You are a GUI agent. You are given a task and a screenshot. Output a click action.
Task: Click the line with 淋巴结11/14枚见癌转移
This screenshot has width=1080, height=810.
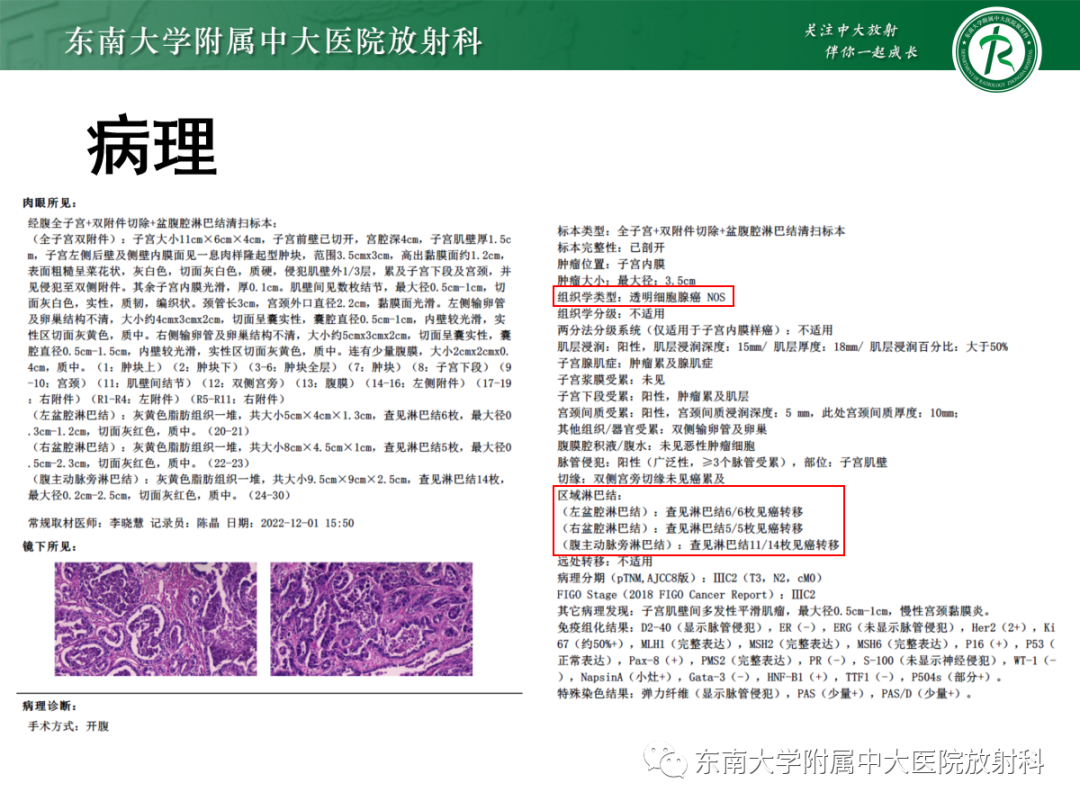click(698, 545)
